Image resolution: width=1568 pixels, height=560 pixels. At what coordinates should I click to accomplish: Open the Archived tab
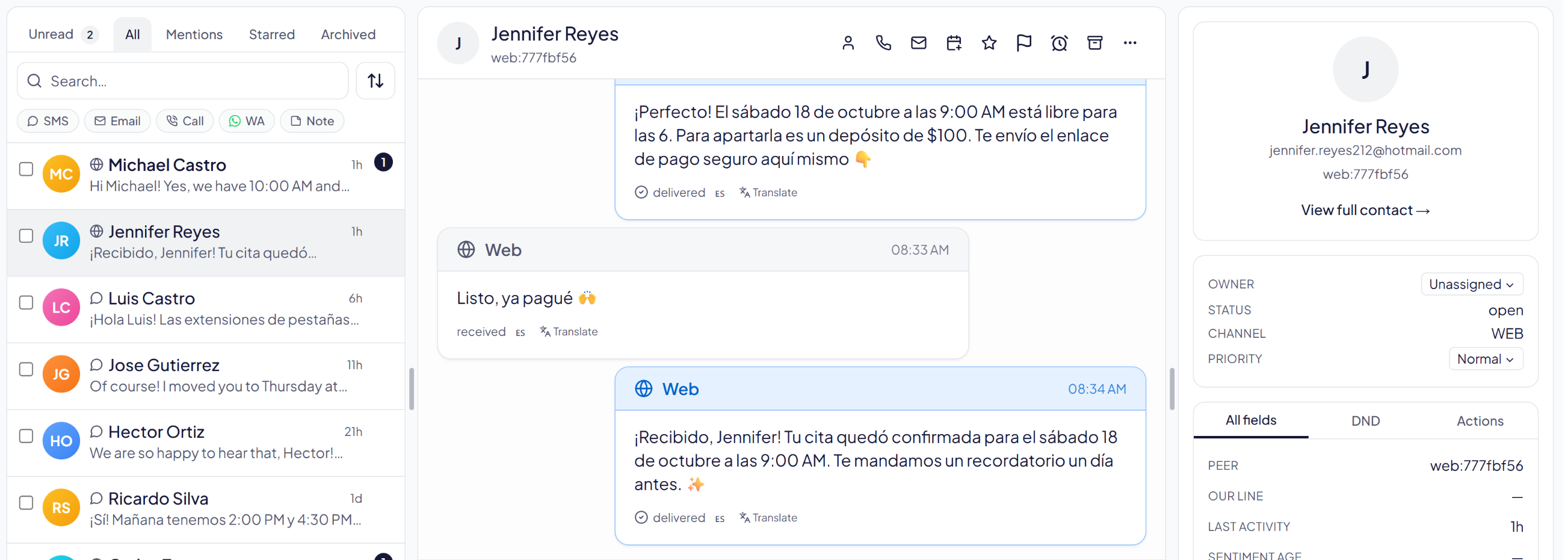point(348,34)
